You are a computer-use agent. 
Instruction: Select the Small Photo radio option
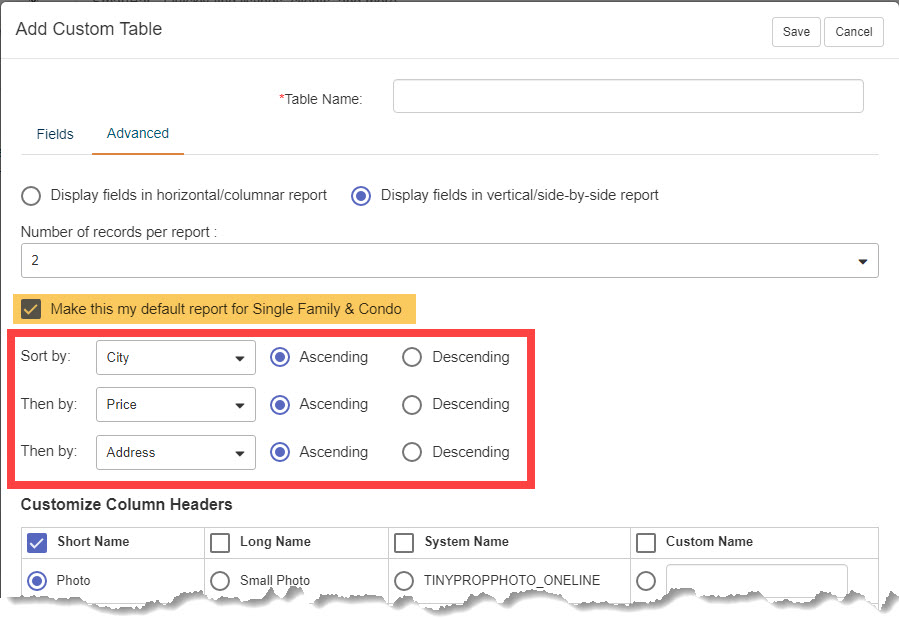click(x=220, y=581)
